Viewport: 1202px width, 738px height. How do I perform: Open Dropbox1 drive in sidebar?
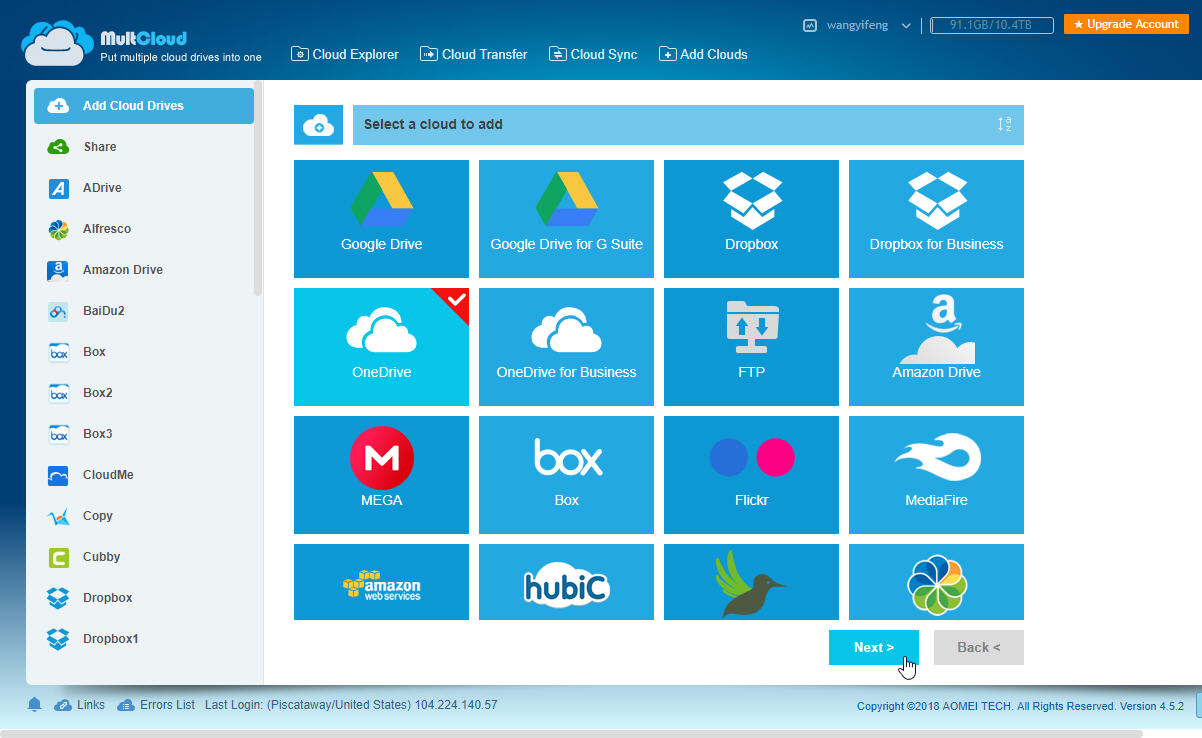point(144,639)
